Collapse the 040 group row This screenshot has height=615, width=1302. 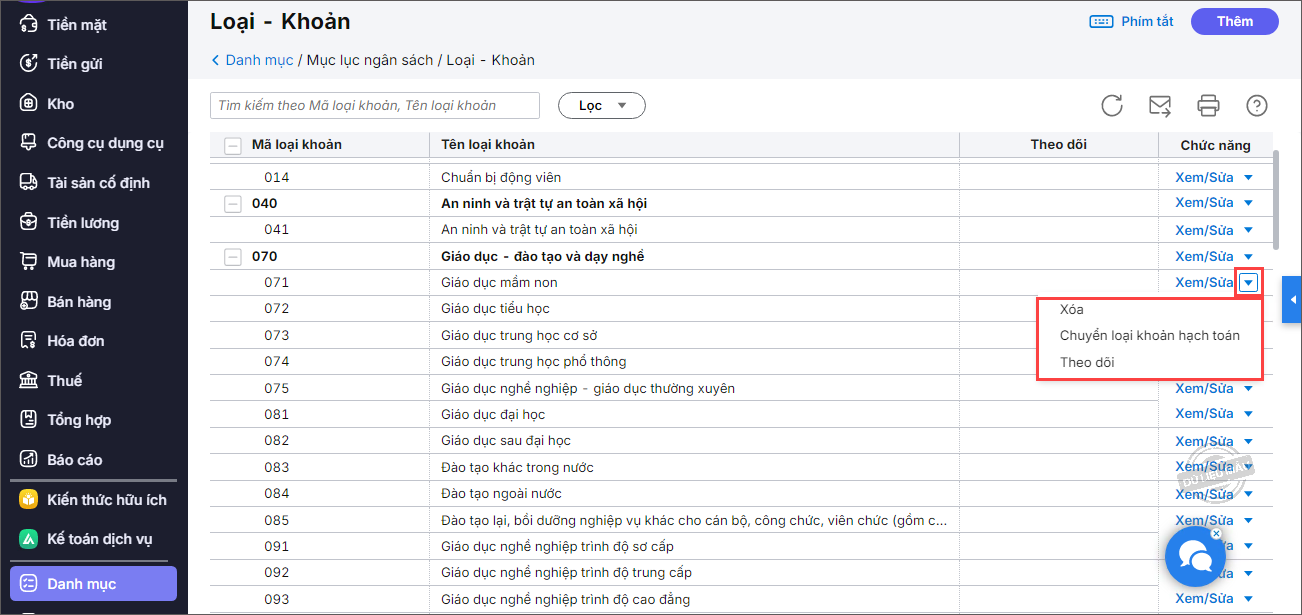point(233,204)
